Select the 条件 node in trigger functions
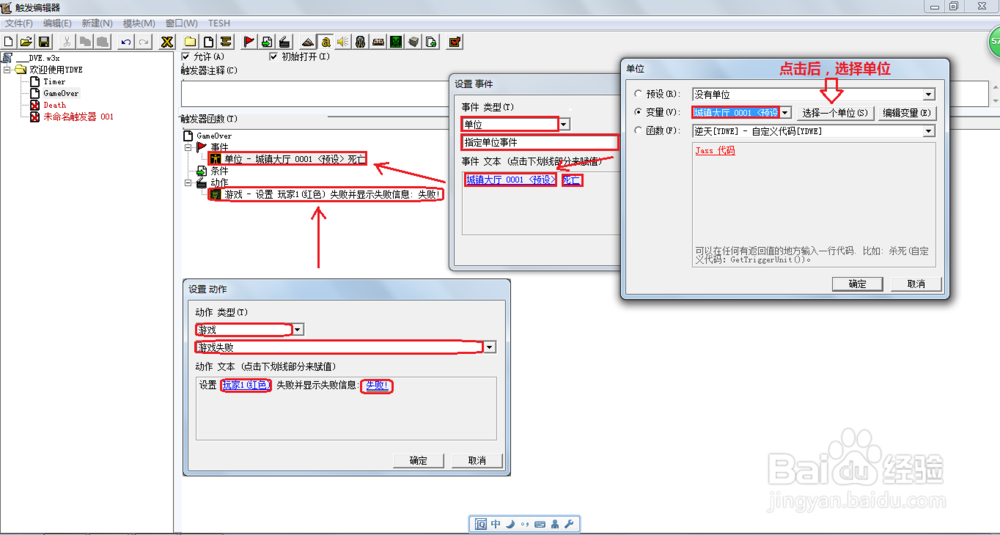This screenshot has height=535, width=1000. point(219,171)
